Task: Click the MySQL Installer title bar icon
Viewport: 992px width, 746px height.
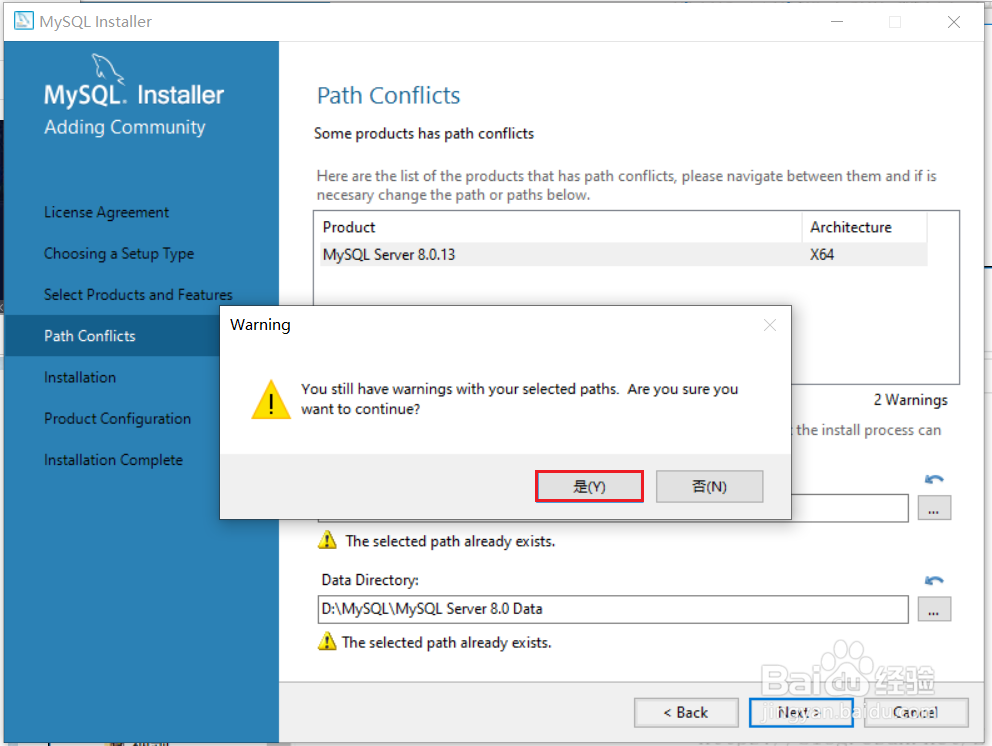Action: coord(23,21)
